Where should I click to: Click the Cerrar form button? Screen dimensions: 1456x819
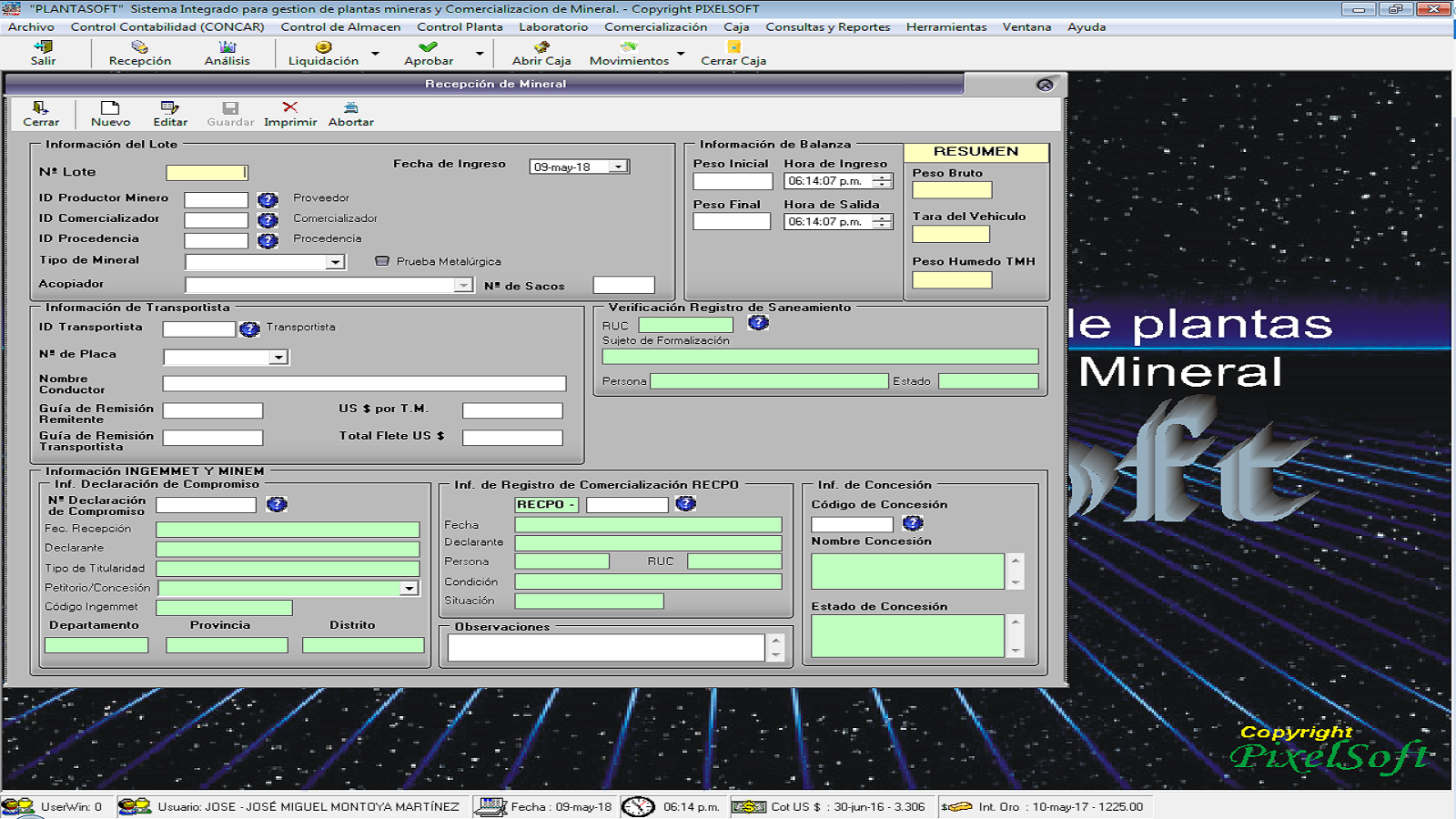coord(41,114)
